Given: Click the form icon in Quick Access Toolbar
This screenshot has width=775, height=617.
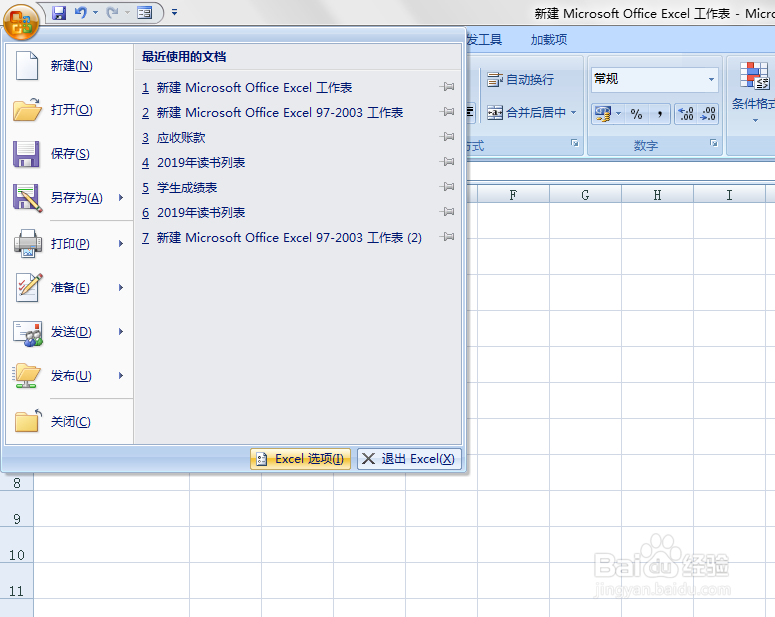Looking at the screenshot, I should pos(144,13).
